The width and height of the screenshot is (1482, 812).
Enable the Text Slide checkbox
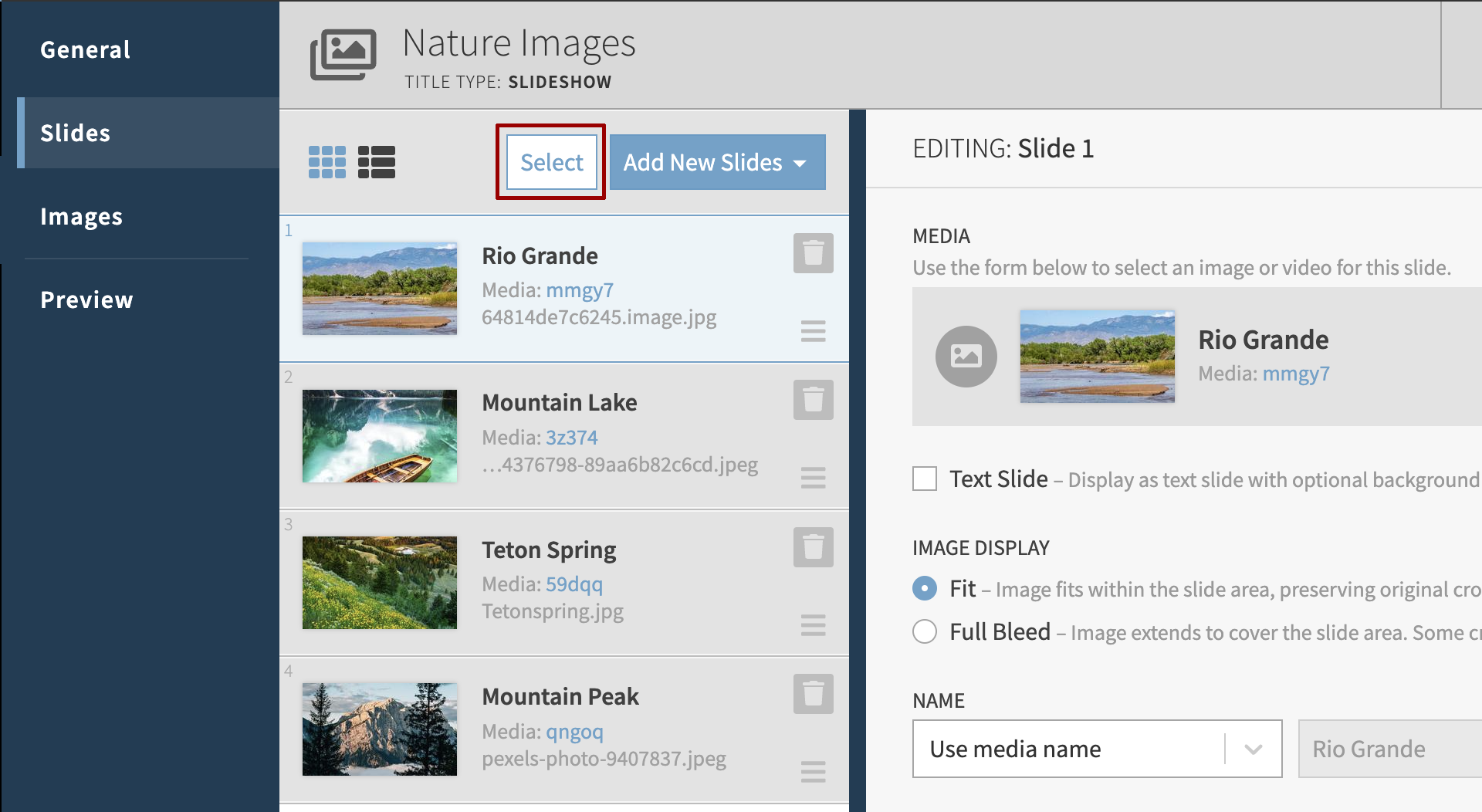point(924,479)
